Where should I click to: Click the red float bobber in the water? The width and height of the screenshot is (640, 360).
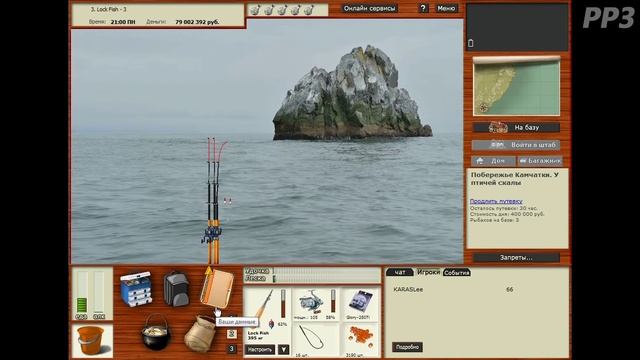[227, 201]
